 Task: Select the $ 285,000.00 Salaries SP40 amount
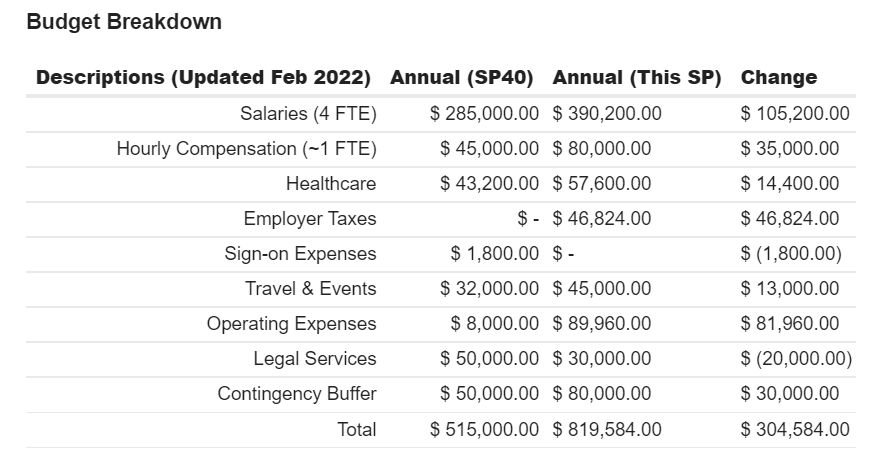point(485,114)
